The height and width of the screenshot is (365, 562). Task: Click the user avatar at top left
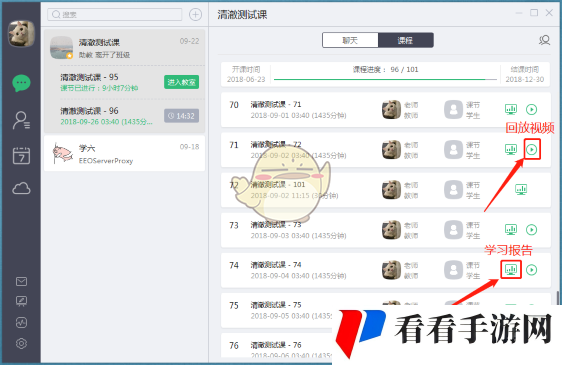pos(22,34)
